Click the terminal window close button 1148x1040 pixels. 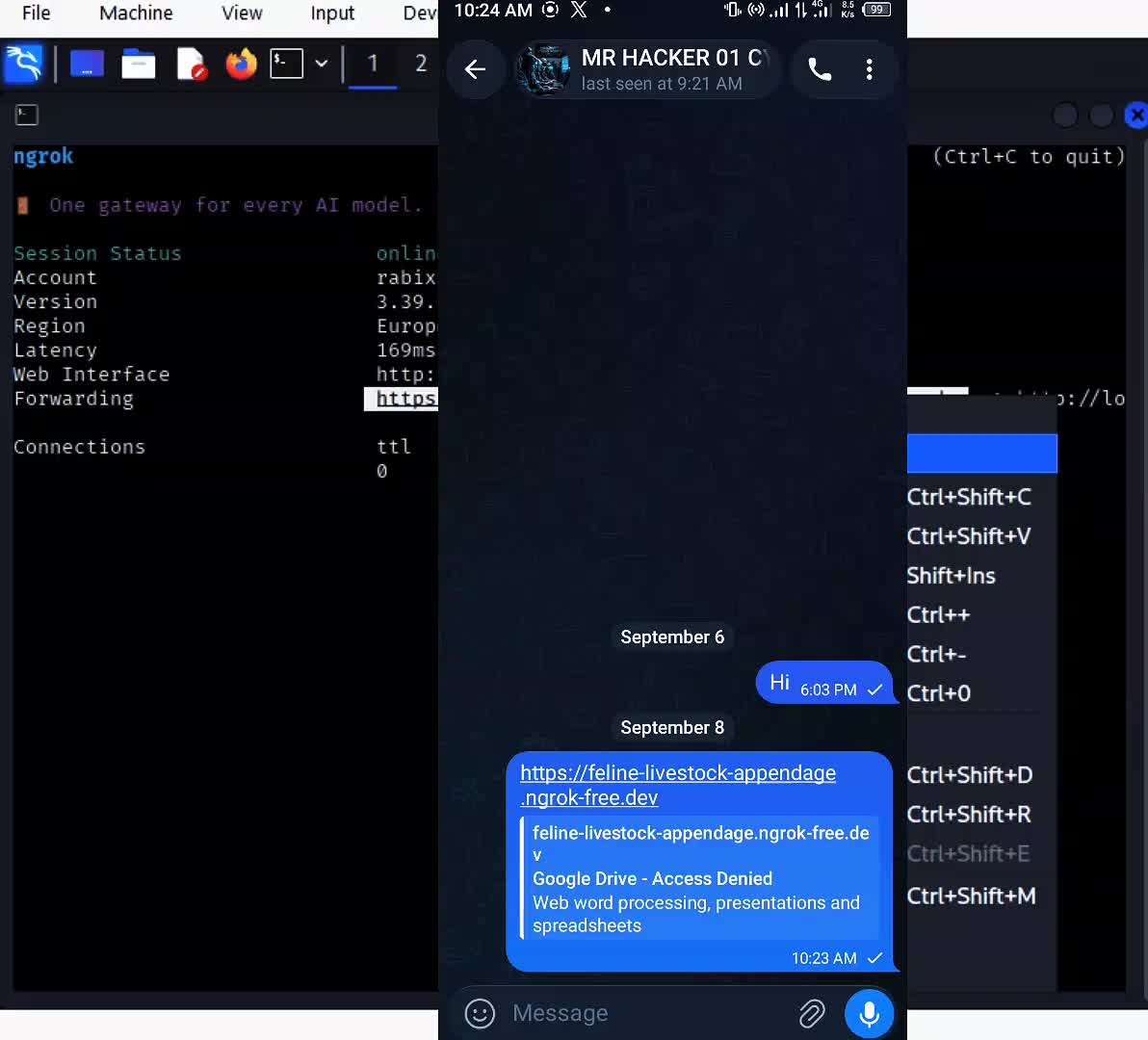(x=1137, y=115)
